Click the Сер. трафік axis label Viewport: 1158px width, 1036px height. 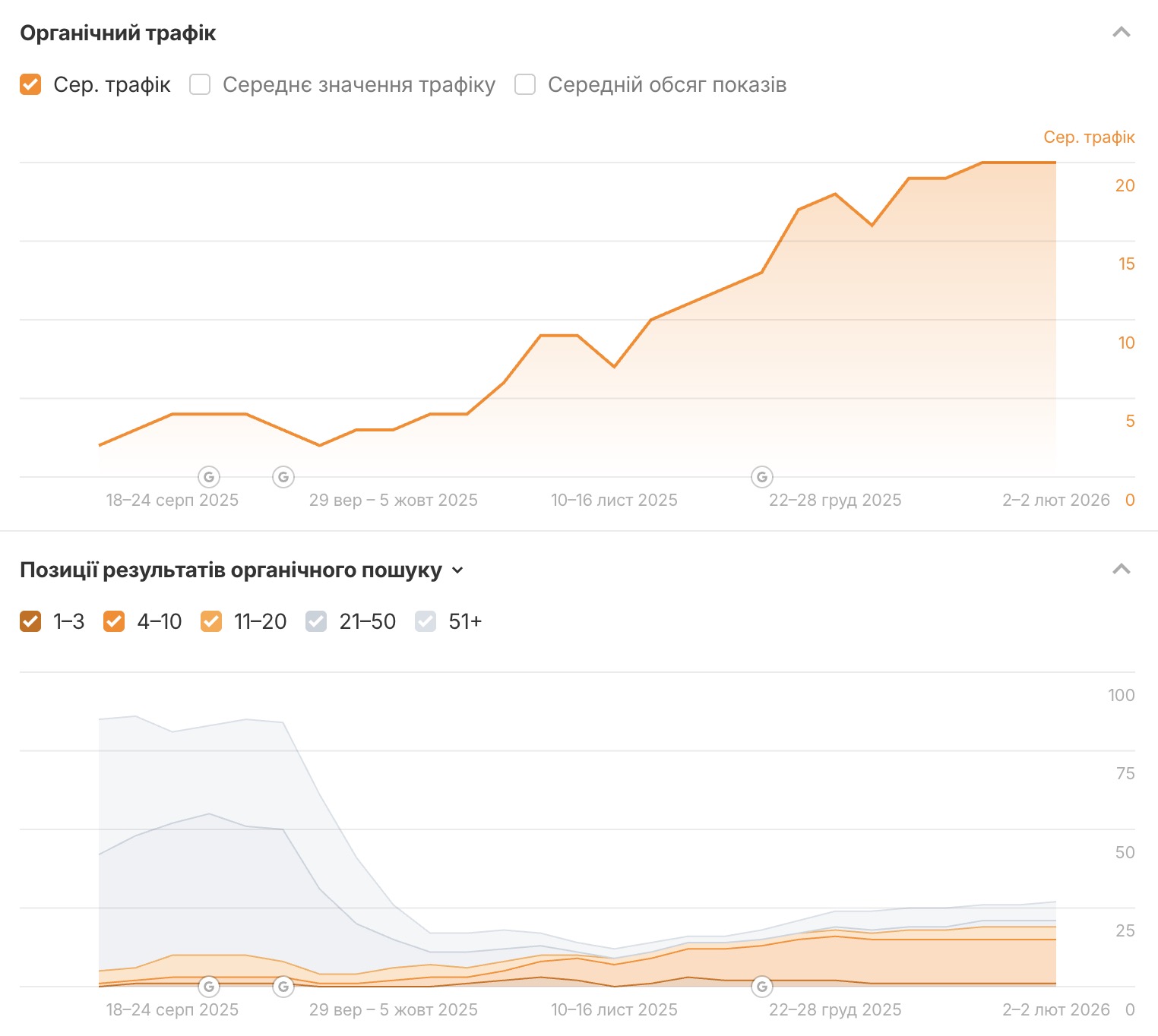[x=1088, y=137]
